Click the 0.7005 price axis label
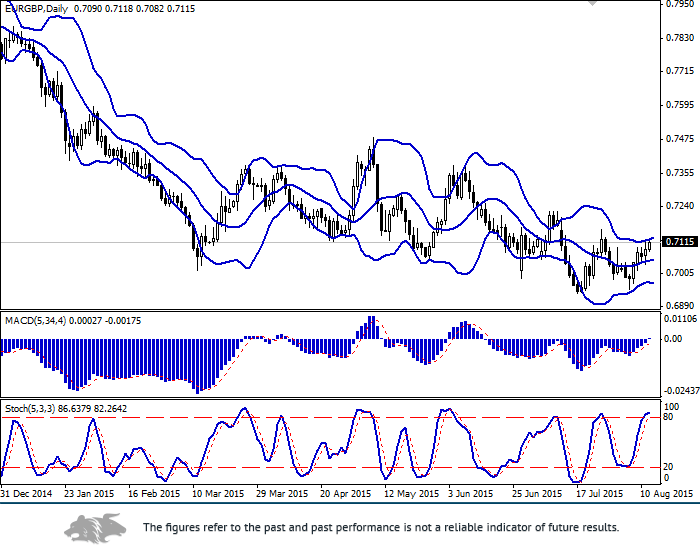700x552 pixels. (680, 273)
